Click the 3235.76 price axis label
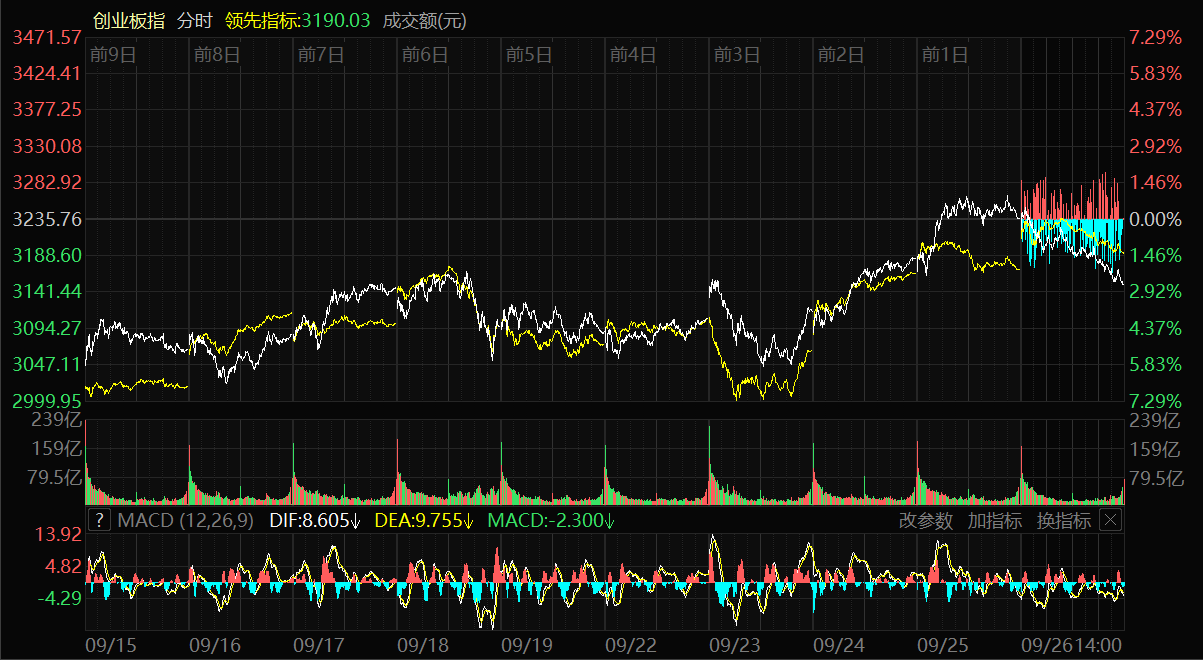This screenshot has width=1203, height=660. 47,218
